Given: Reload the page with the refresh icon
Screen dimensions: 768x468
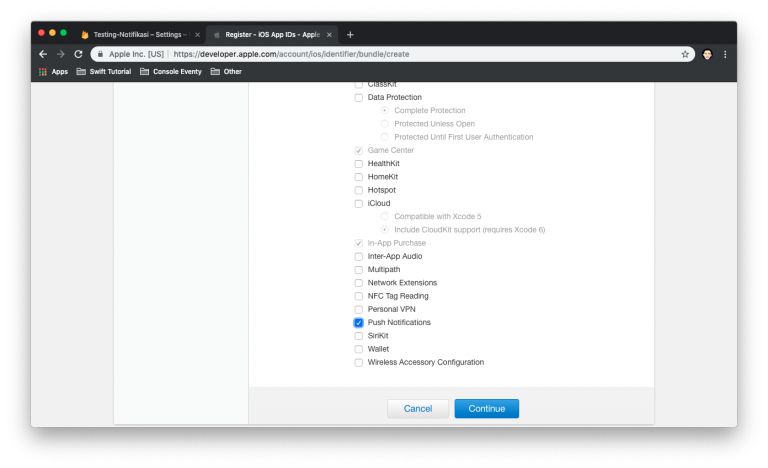Looking at the screenshot, I should tap(78, 54).
